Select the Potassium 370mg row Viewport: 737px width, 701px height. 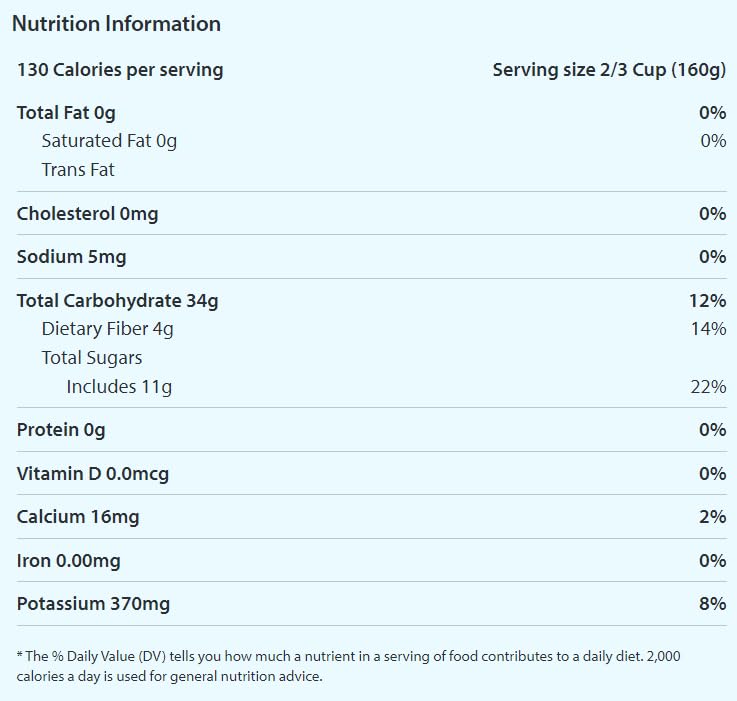coord(94,604)
